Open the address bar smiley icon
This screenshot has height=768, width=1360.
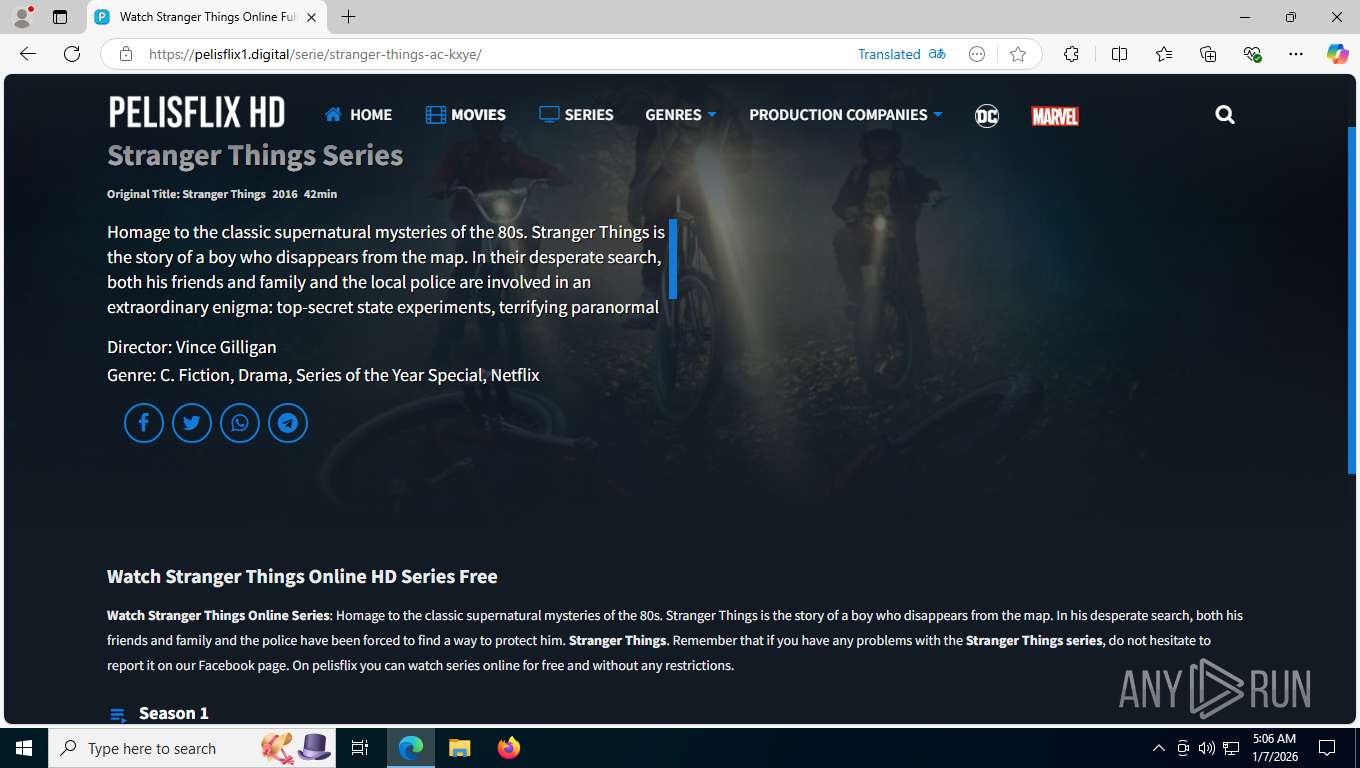coord(978,54)
